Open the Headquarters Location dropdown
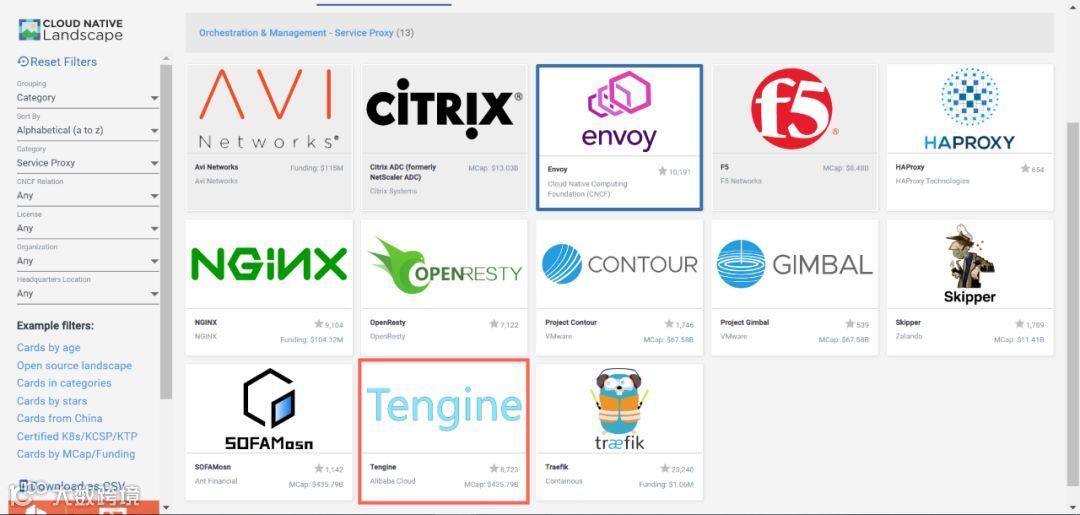The image size is (1080, 515). click(x=87, y=293)
